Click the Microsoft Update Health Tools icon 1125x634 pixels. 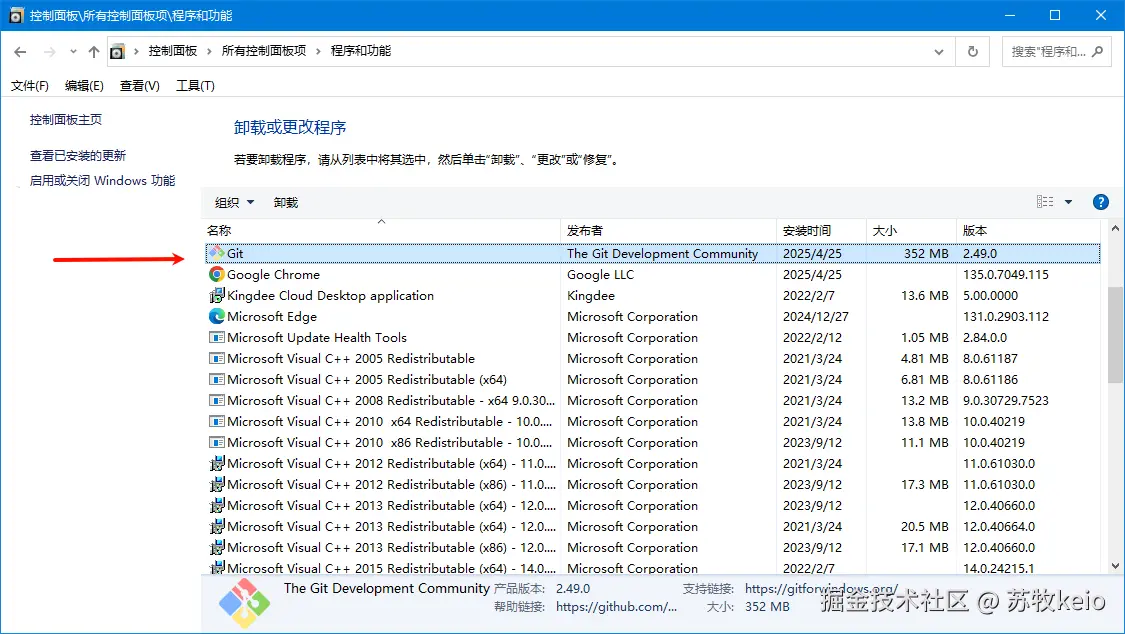click(x=217, y=337)
